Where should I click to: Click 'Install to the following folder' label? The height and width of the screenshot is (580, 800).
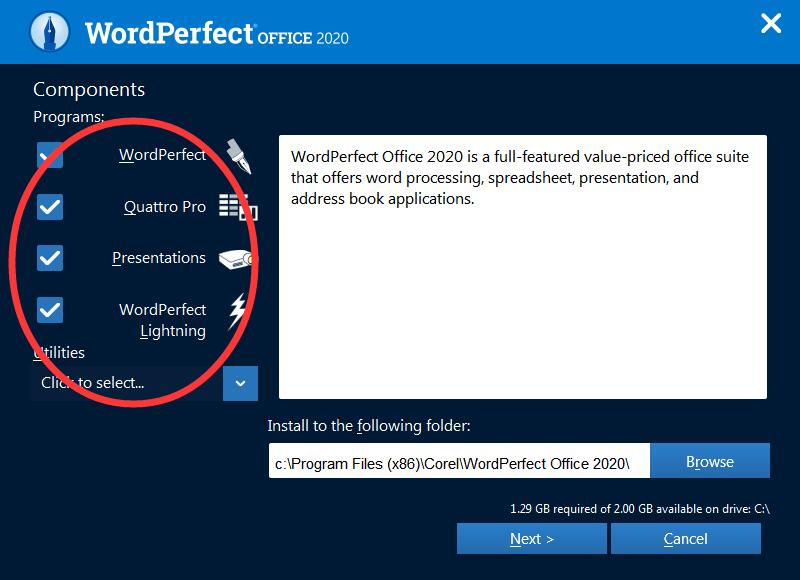point(369,426)
